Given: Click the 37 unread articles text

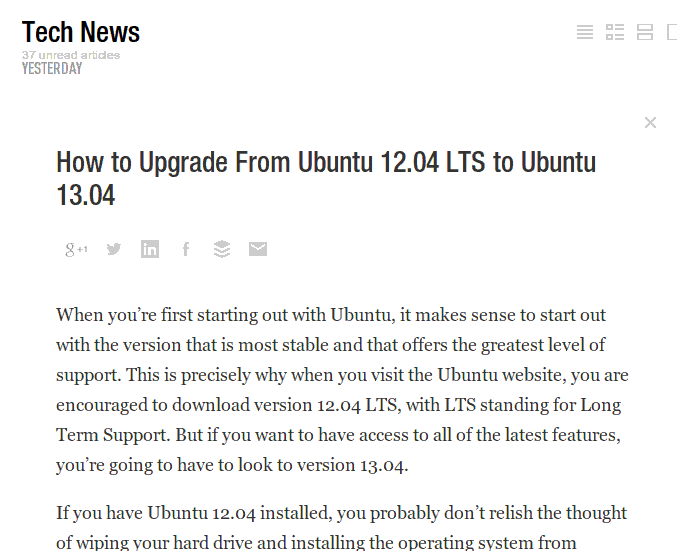Looking at the screenshot, I should pyautogui.click(x=71, y=55).
